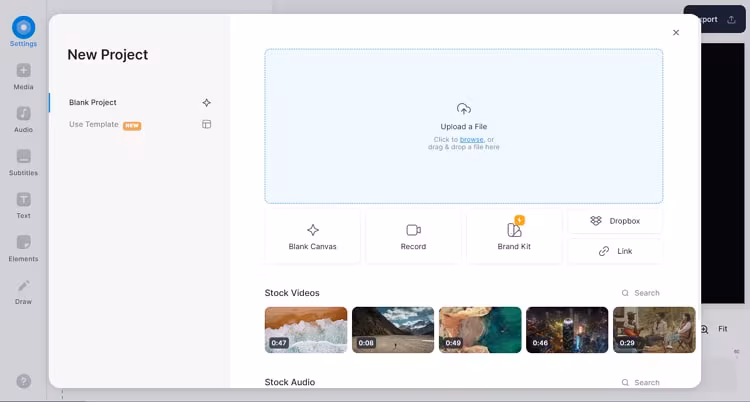
Task: Select the 0:46 night city stock video
Action: point(567,330)
